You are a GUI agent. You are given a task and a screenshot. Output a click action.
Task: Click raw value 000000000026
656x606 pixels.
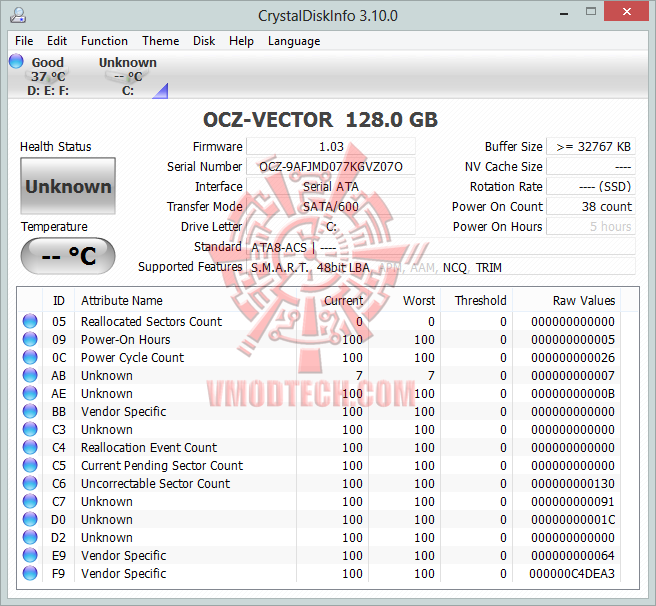click(573, 357)
